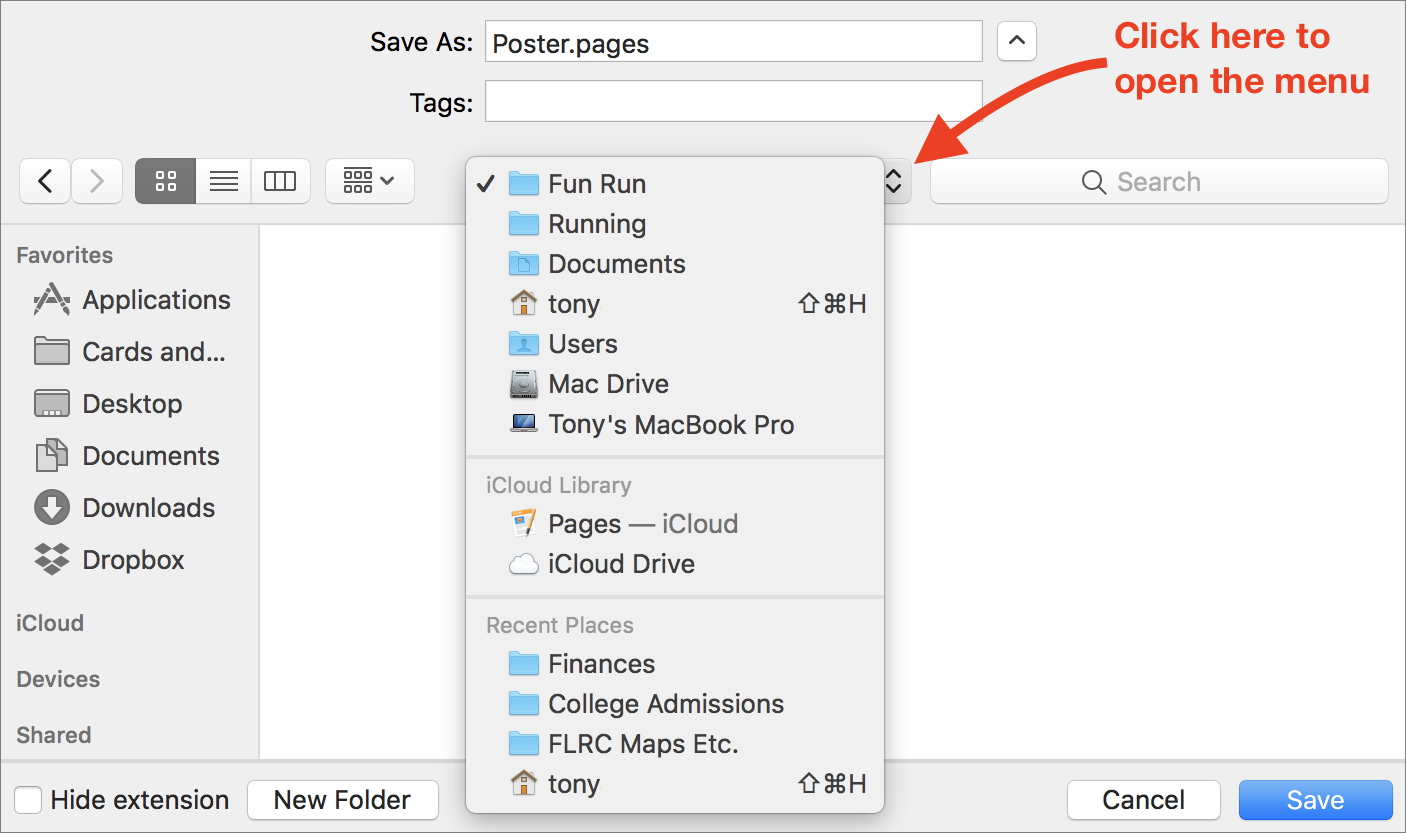This screenshot has height=833, width=1406.
Task: Click the Tags input field
Action: pyautogui.click(x=733, y=102)
